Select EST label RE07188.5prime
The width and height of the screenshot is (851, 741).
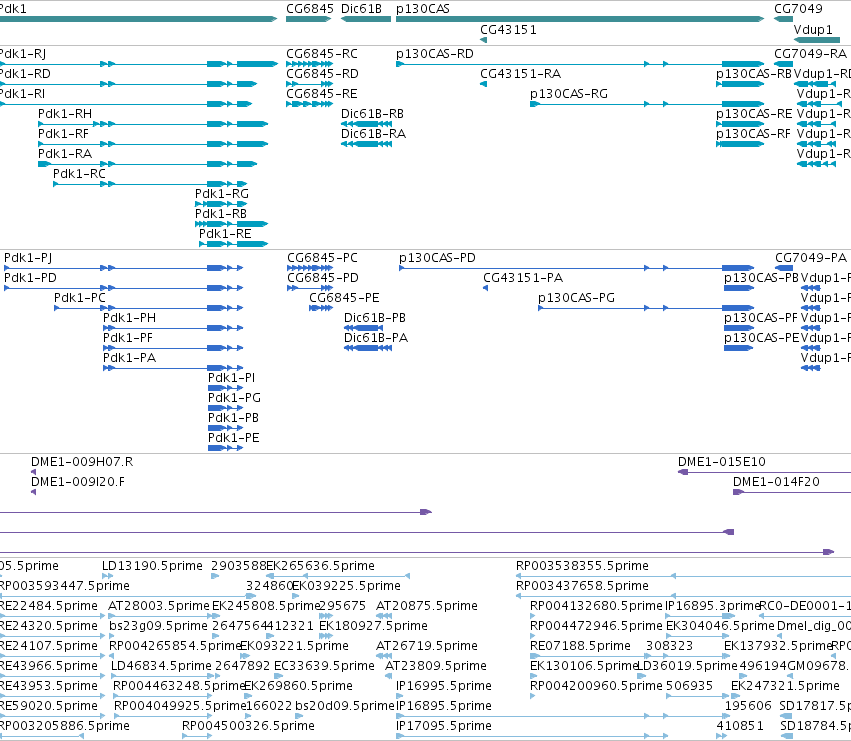(x=580, y=646)
